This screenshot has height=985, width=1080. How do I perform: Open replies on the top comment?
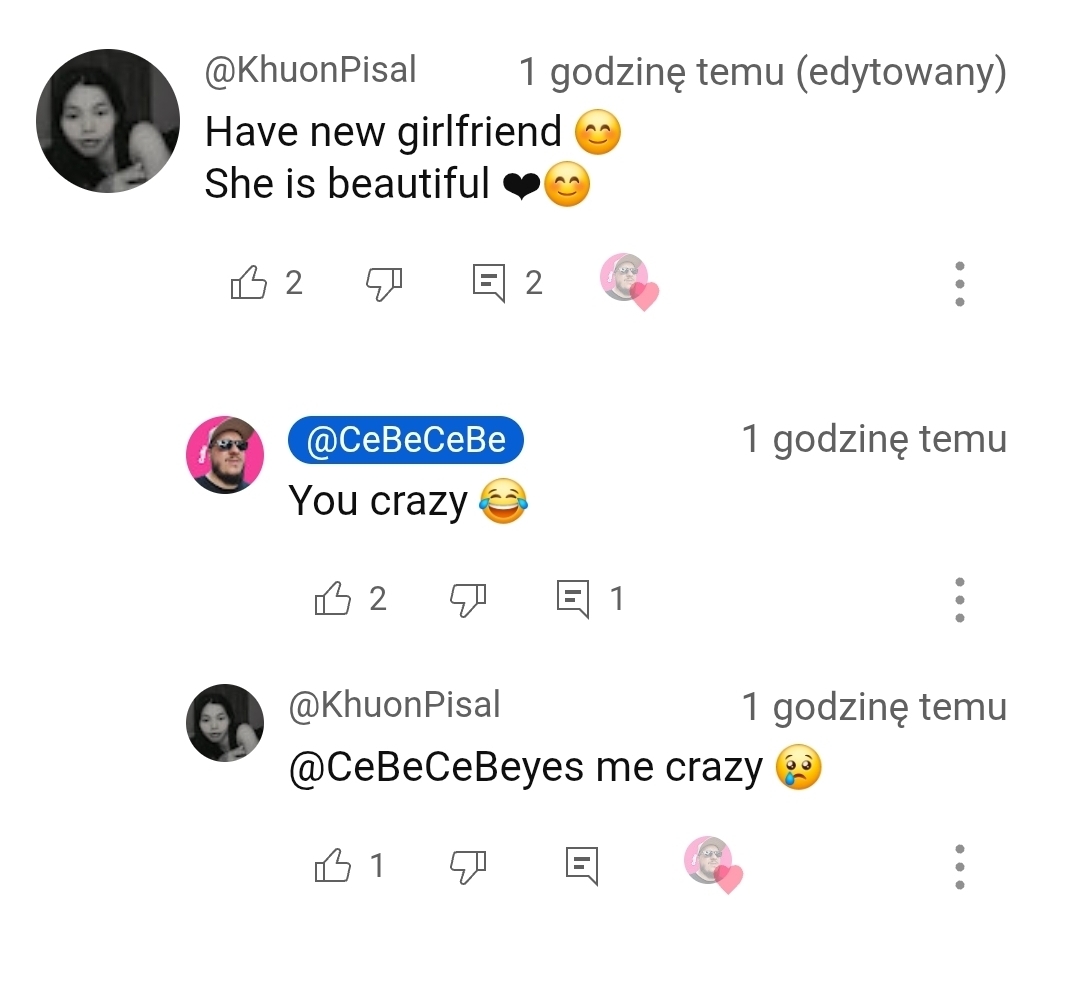(489, 283)
